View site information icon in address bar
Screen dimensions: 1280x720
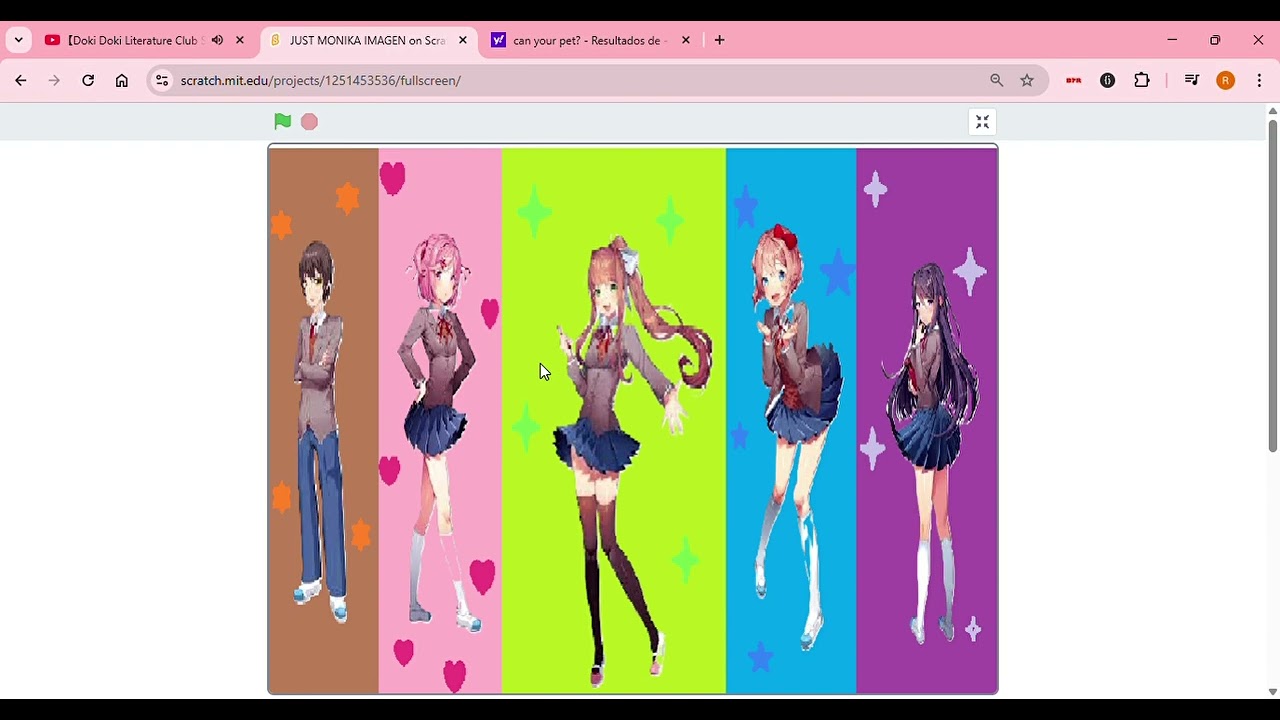(x=162, y=80)
